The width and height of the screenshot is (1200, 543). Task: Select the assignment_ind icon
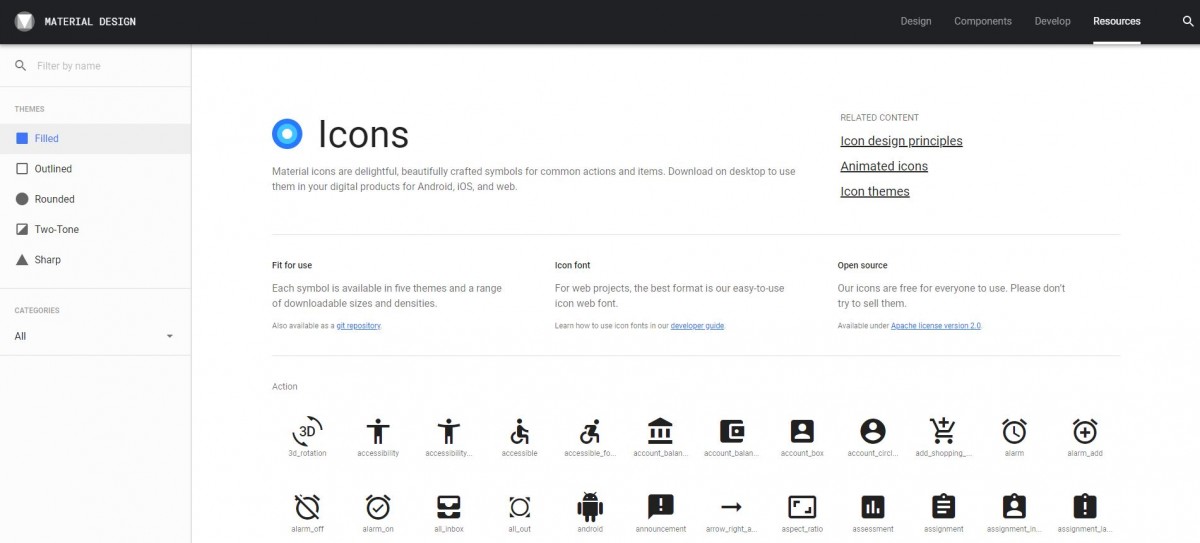coord(1014,506)
